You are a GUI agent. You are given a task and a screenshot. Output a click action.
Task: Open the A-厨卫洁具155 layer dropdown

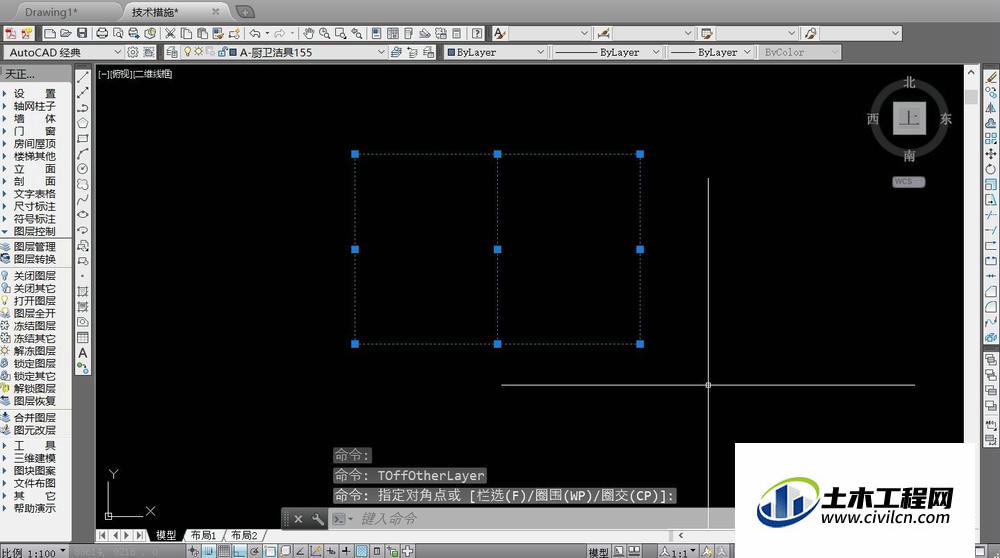(276, 52)
